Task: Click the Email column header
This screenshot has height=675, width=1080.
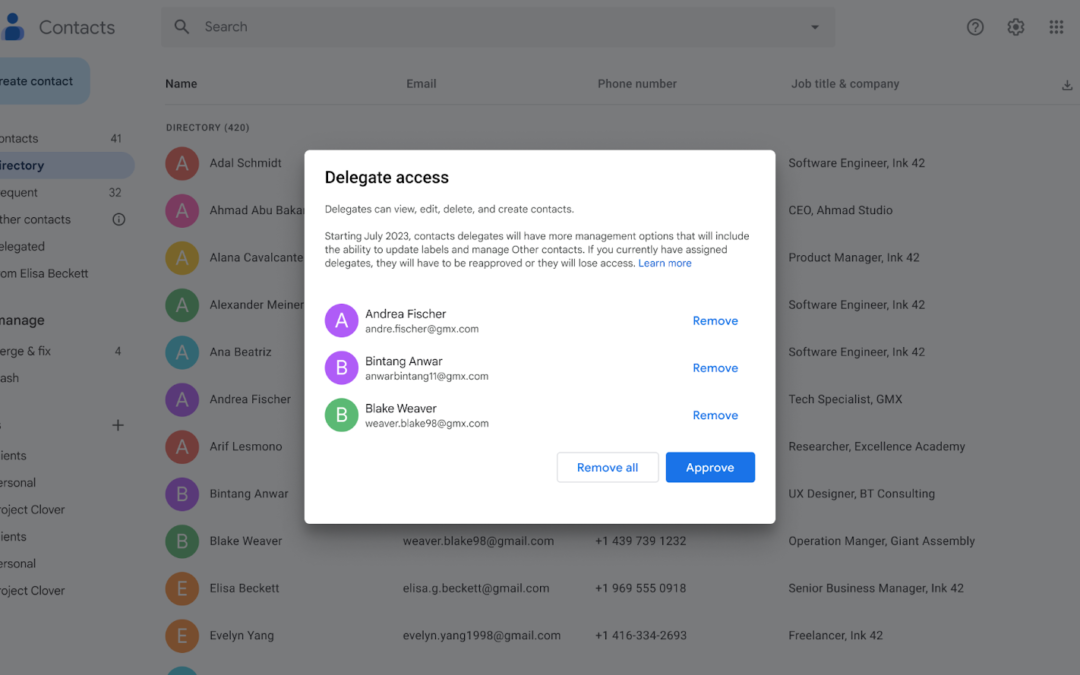Action: 421,83
